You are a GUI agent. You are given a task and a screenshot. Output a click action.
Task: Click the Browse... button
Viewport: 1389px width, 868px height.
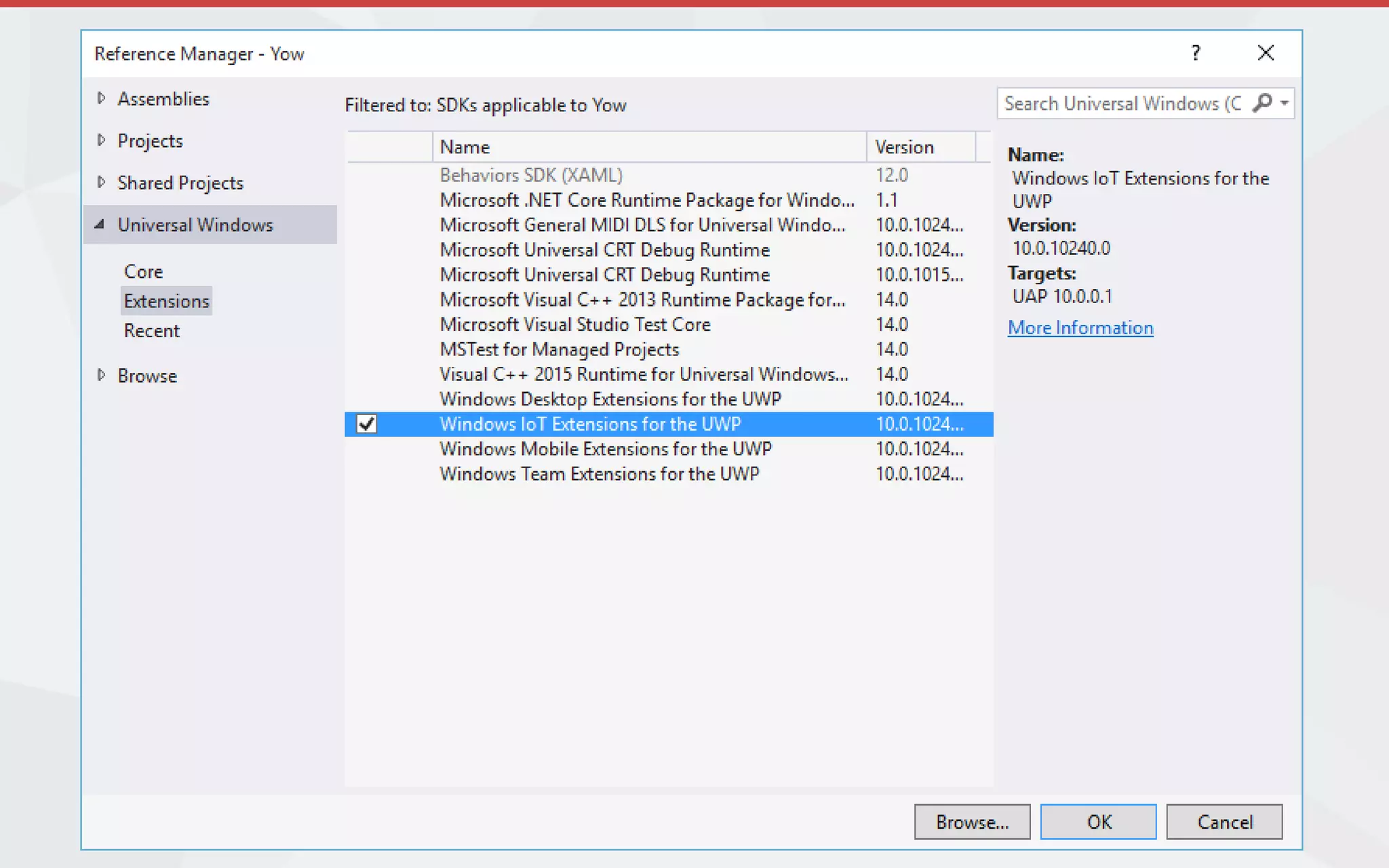pos(971,822)
